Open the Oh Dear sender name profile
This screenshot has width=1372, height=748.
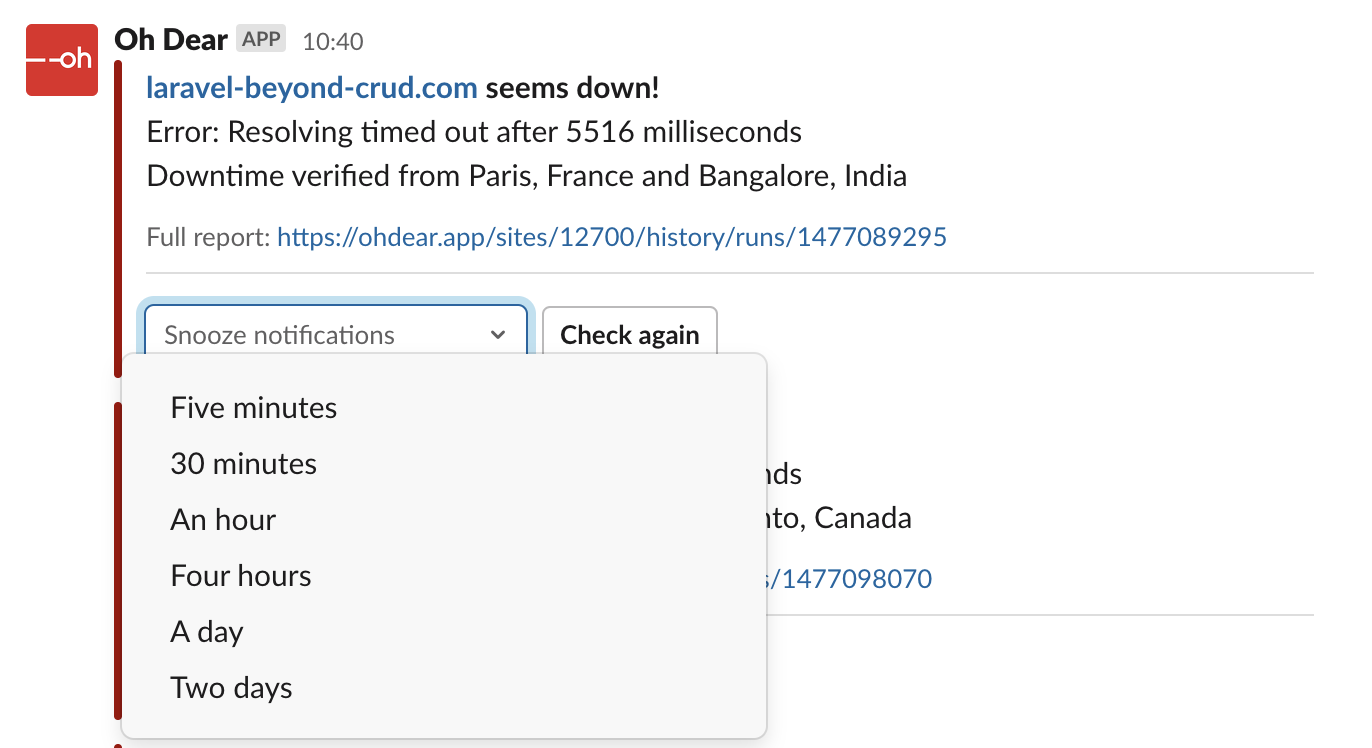pyautogui.click(x=171, y=40)
